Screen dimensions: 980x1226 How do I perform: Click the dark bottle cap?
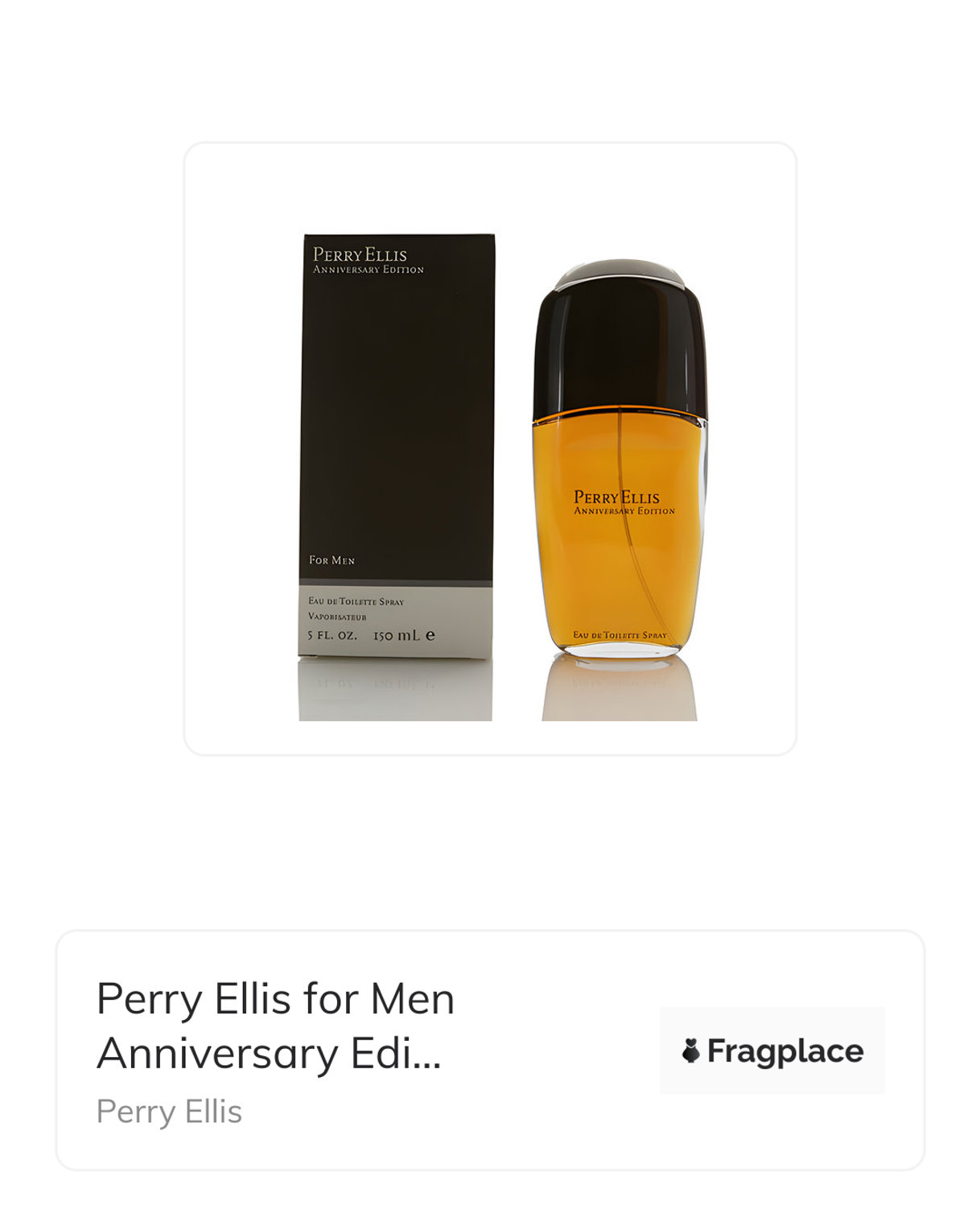(620, 346)
